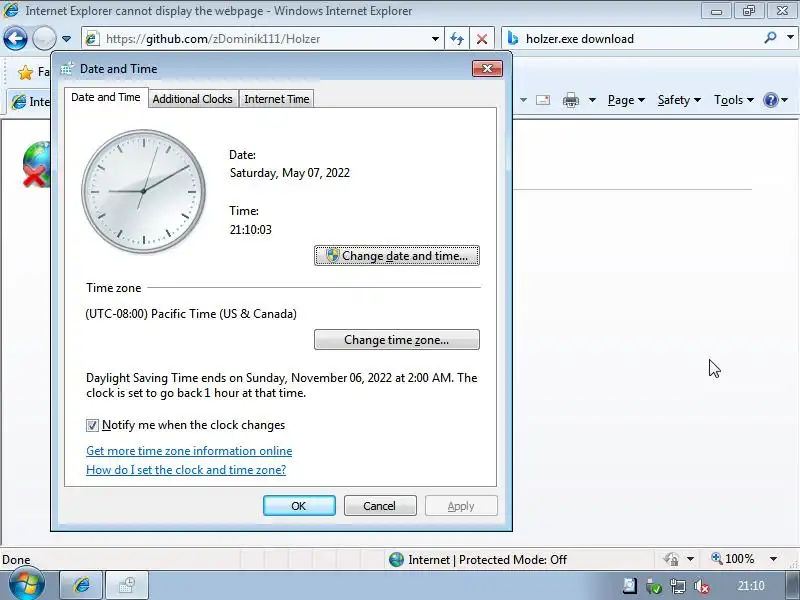Click the Date and Time dialog title icon
Viewport: 800px width, 600px height.
(x=67, y=68)
